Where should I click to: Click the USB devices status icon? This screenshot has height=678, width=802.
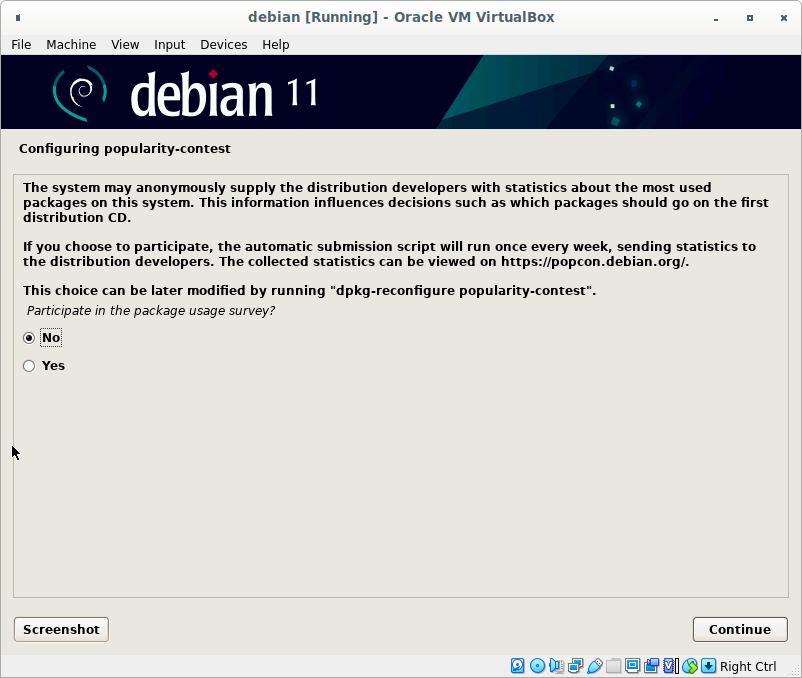point(594,666)
